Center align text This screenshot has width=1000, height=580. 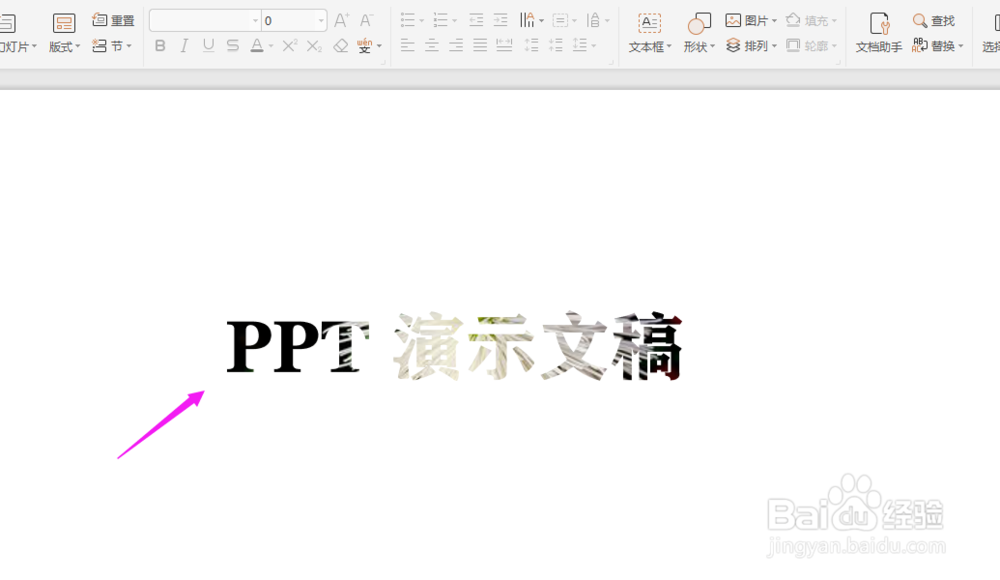[432, 45]
